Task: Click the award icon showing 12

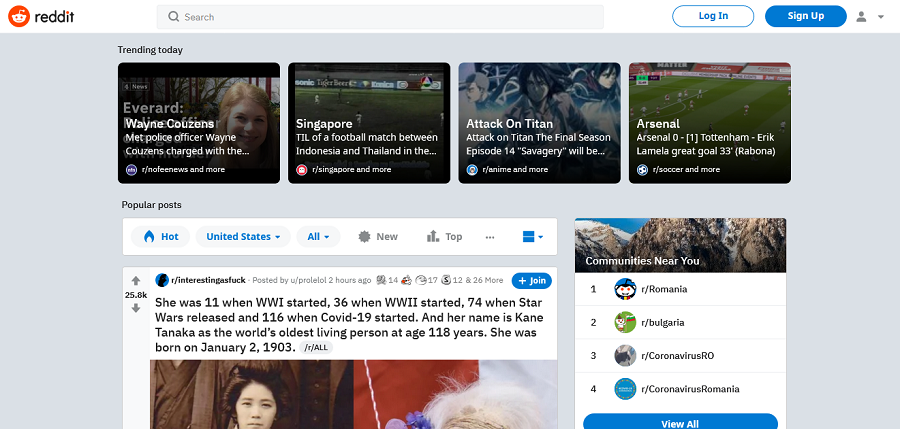Action: [x=445, y=280]
